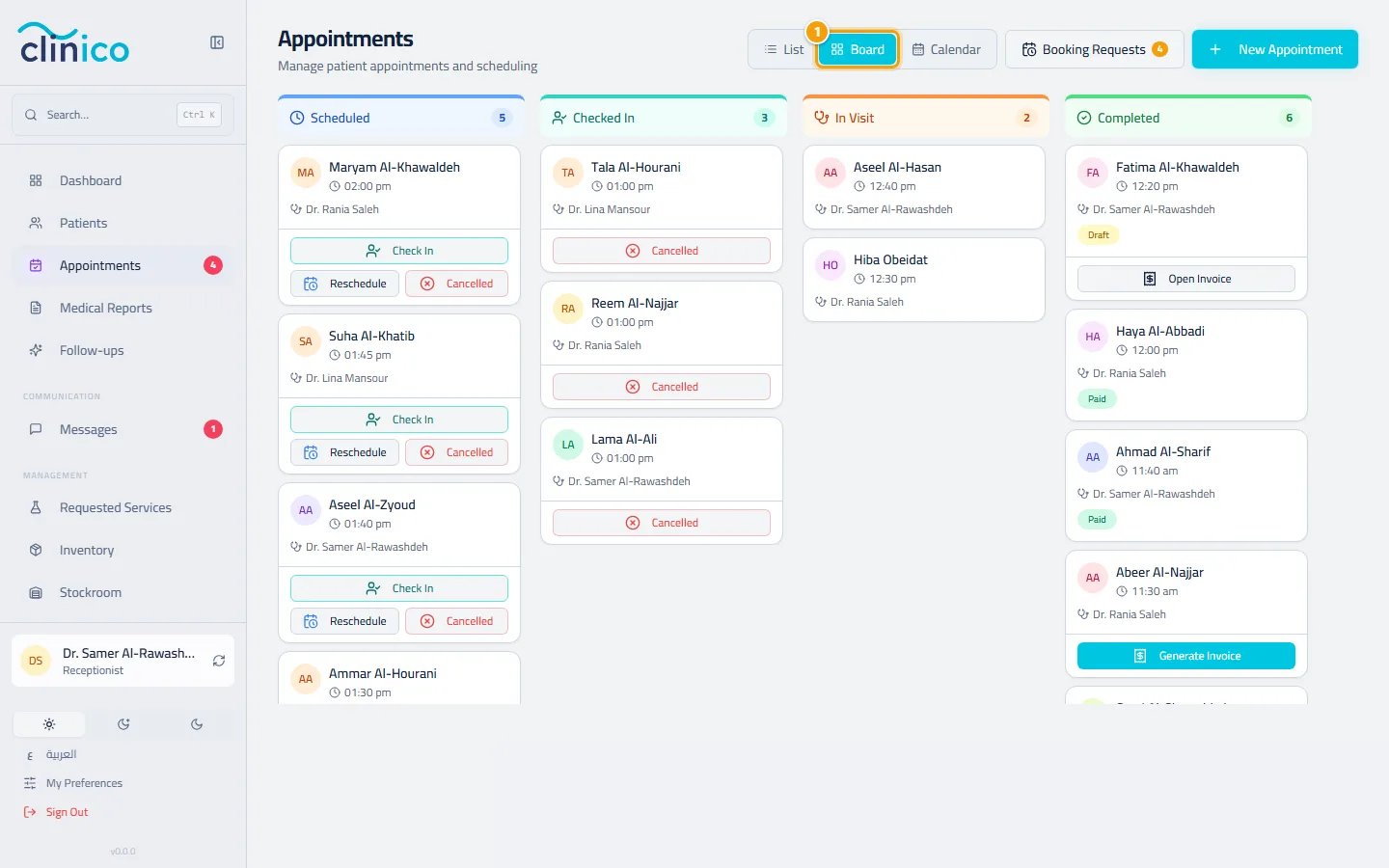Click the sidebar search field
This screenshot has width=1389, height=868.
tap(123, 115)
